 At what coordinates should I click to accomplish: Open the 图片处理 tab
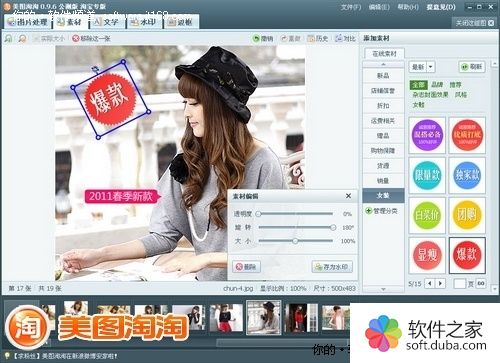click(27, 22)
